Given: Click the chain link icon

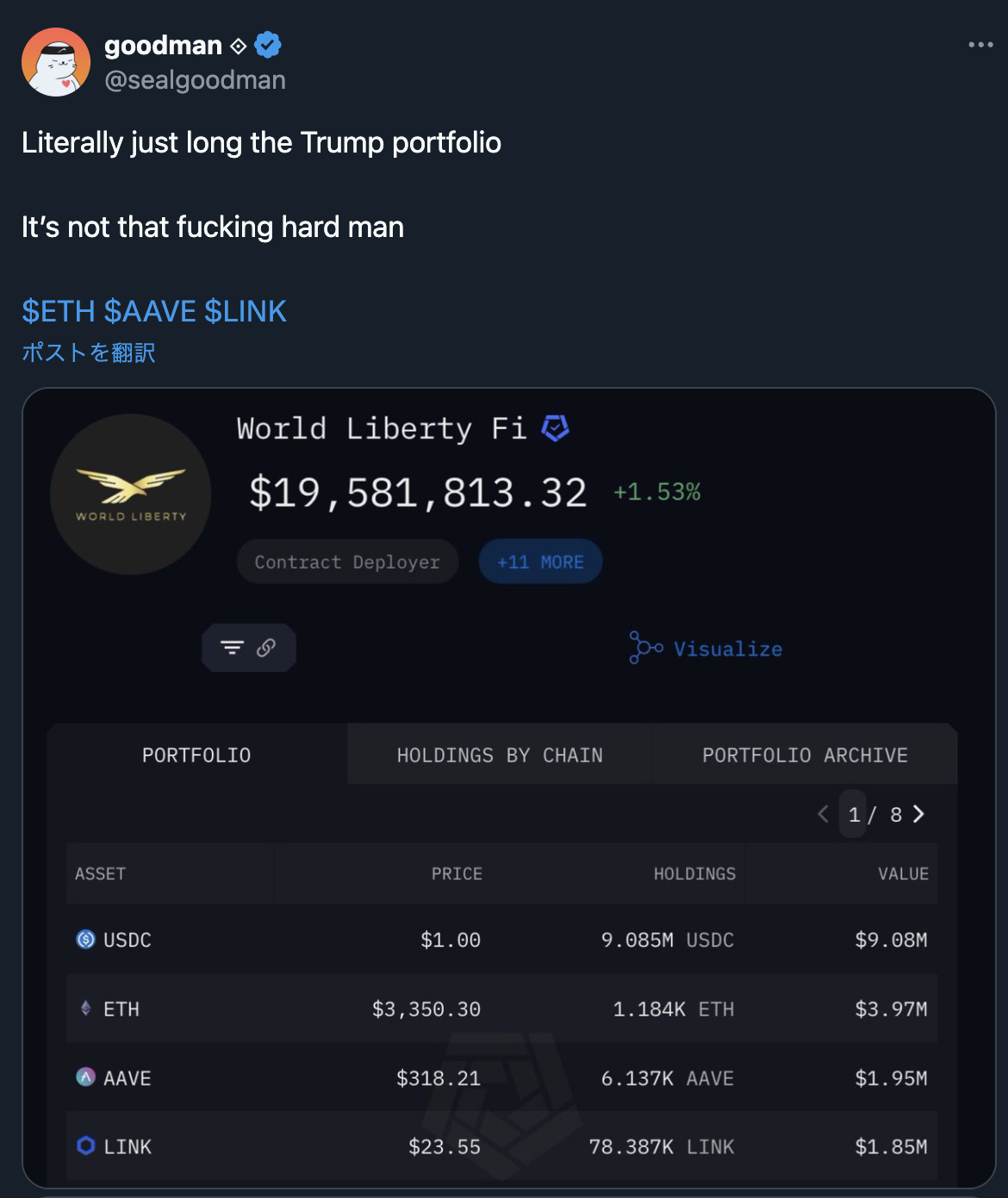Looking at the screenshot, I should pos(266,647).
